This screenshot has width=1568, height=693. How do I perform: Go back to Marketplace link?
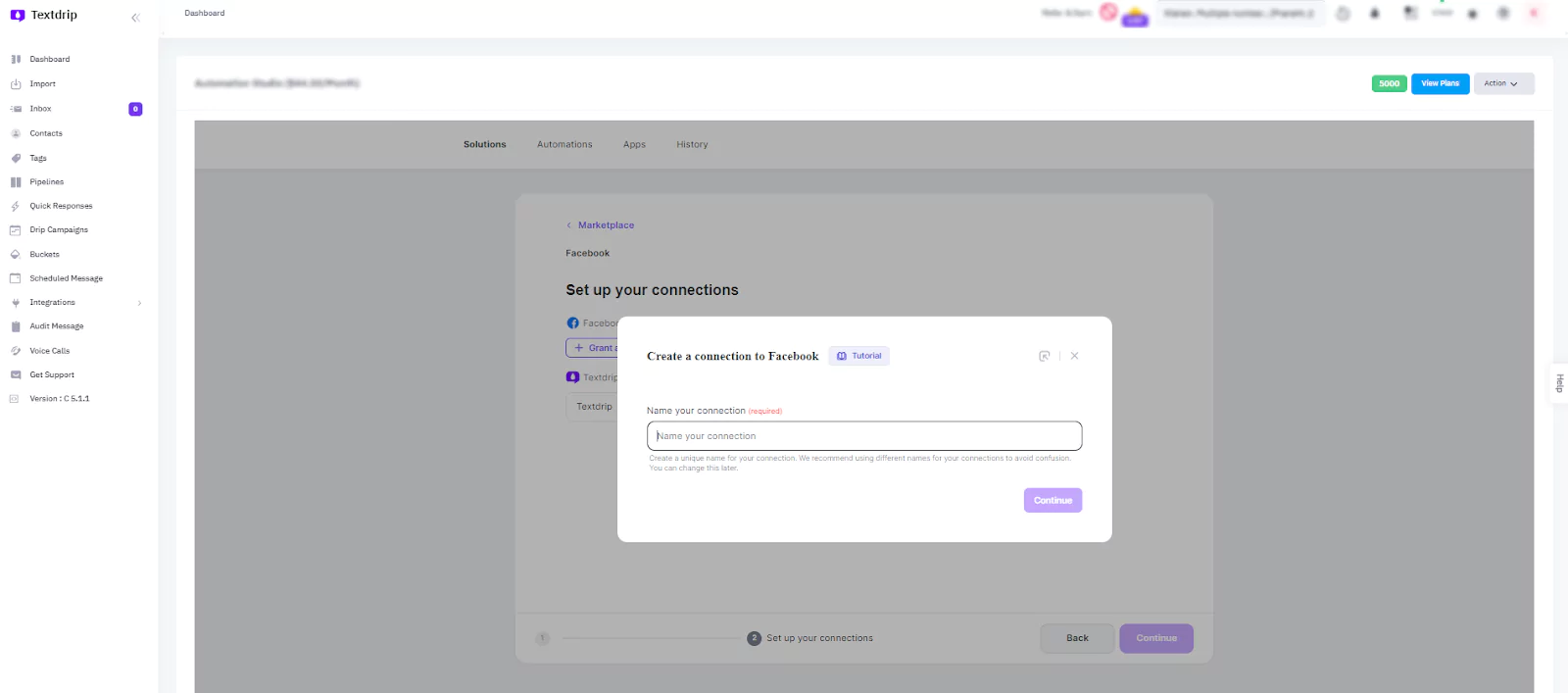click(606, 225)
